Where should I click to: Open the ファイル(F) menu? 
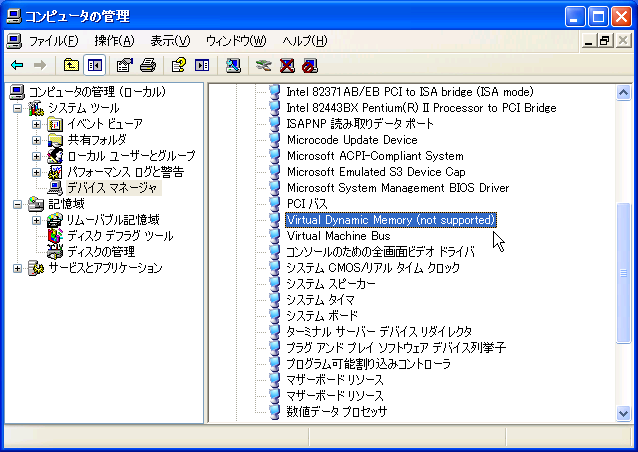click(x=53, y=41)
